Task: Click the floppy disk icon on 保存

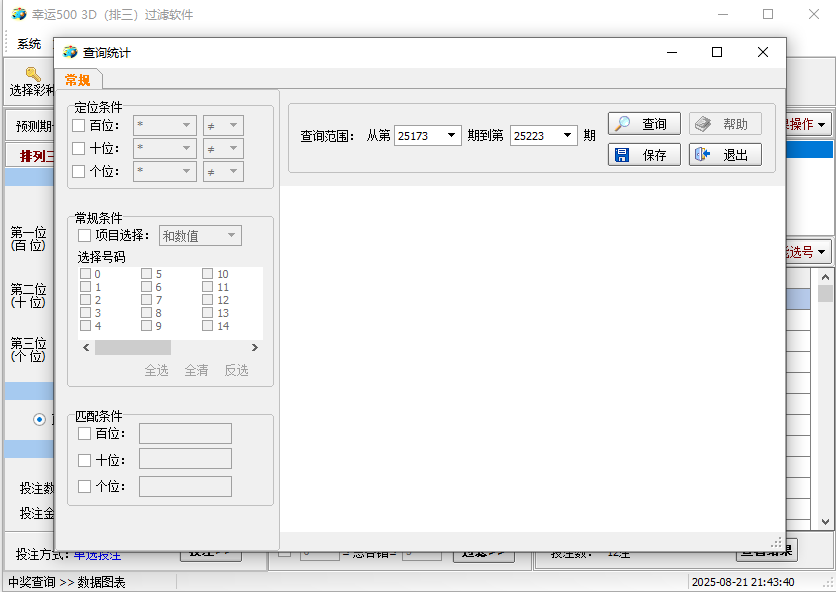Action: point(623,155)
